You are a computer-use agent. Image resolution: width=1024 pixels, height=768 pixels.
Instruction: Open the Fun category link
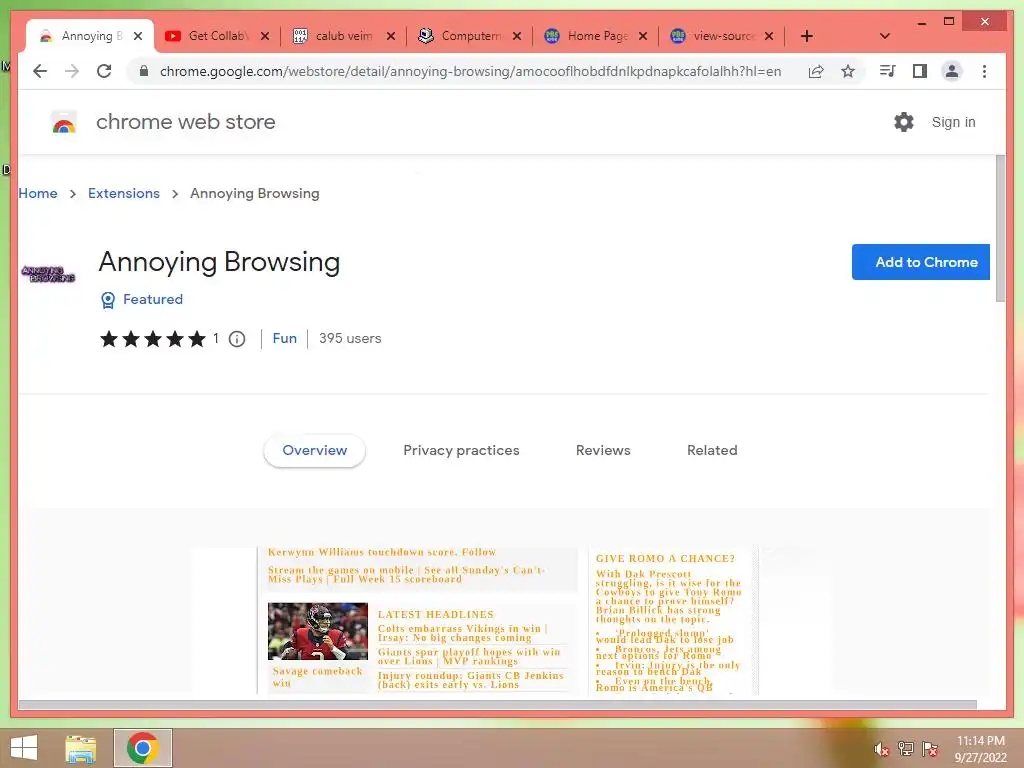pos(284,338)
